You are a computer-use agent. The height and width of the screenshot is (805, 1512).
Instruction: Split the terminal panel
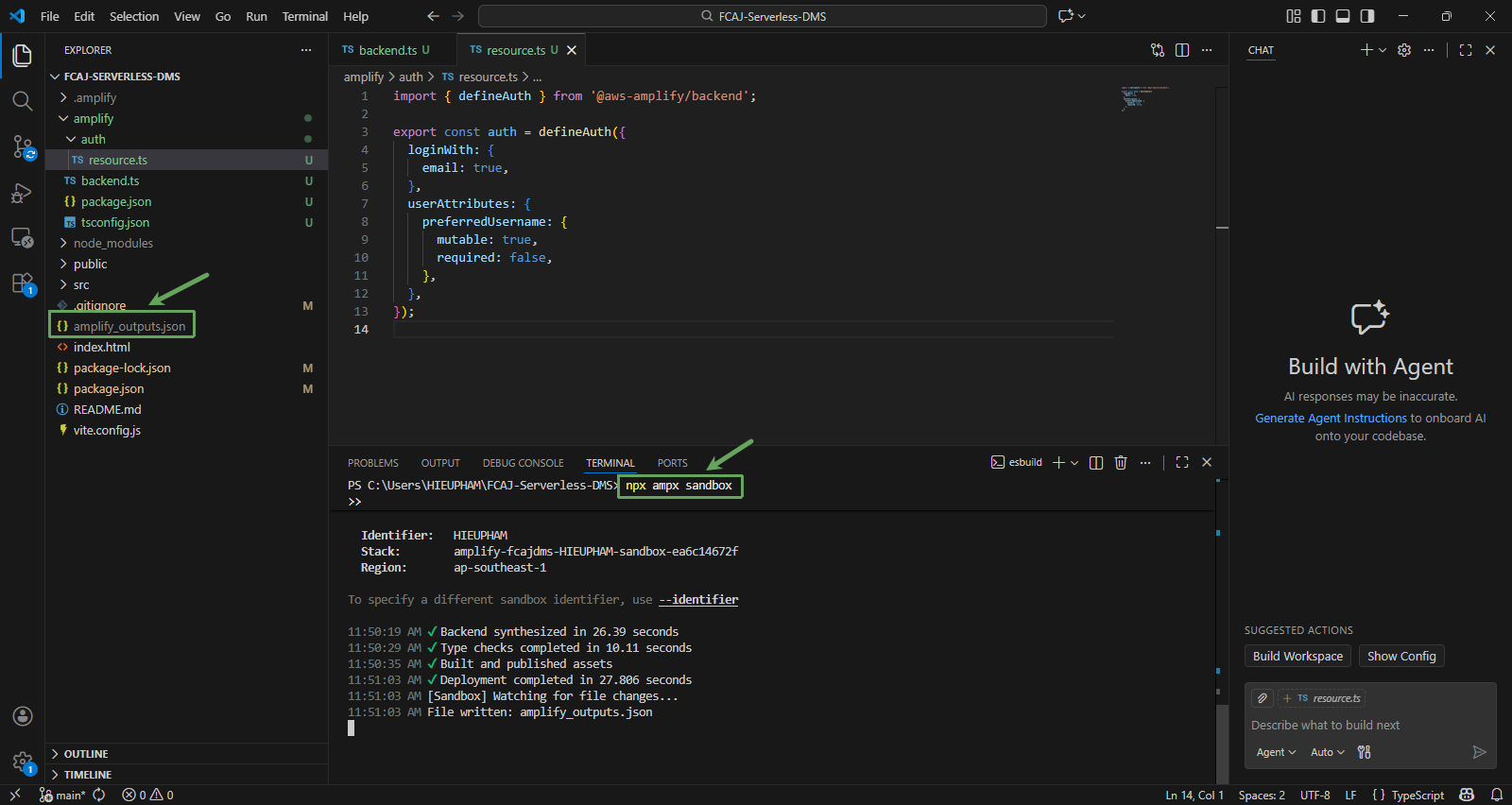click(1096, 462)
